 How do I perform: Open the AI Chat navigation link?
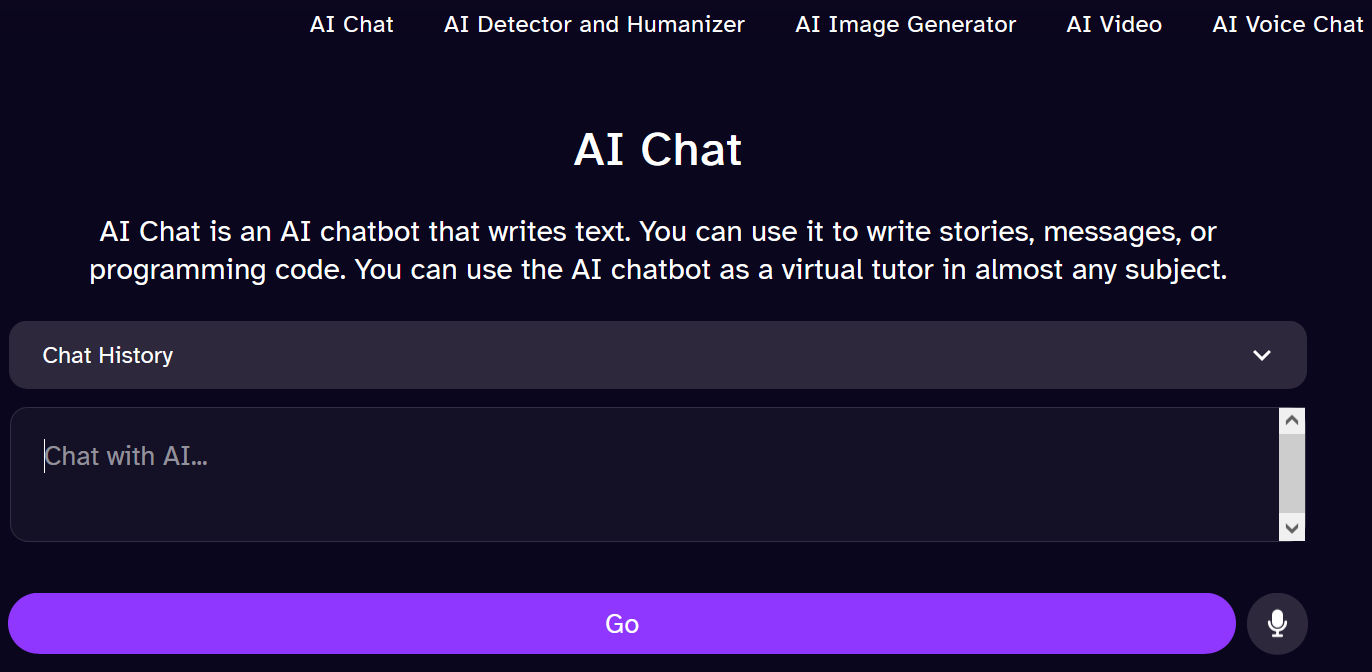click(x=352, y=24)
